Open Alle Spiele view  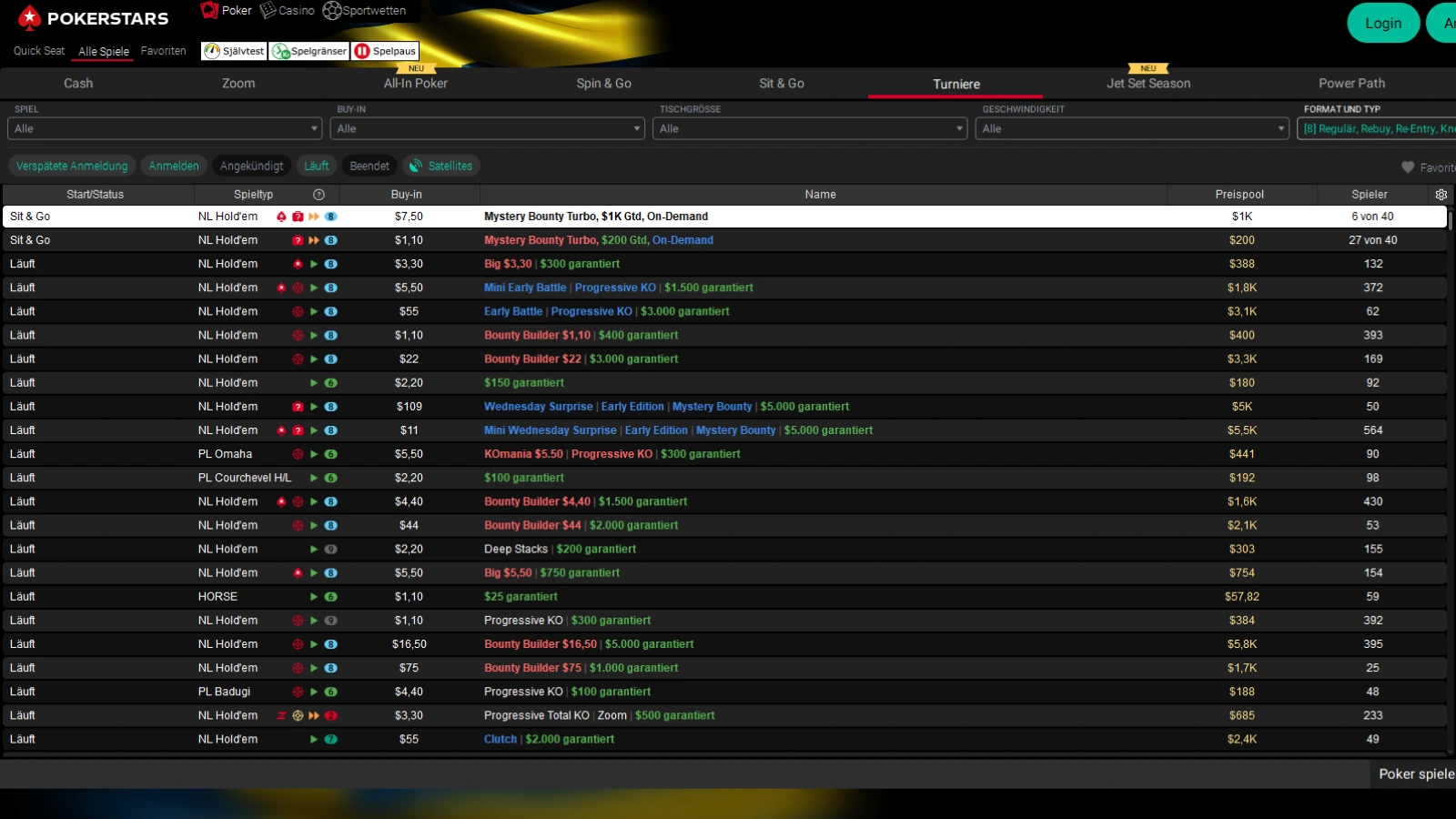[104, 52]
